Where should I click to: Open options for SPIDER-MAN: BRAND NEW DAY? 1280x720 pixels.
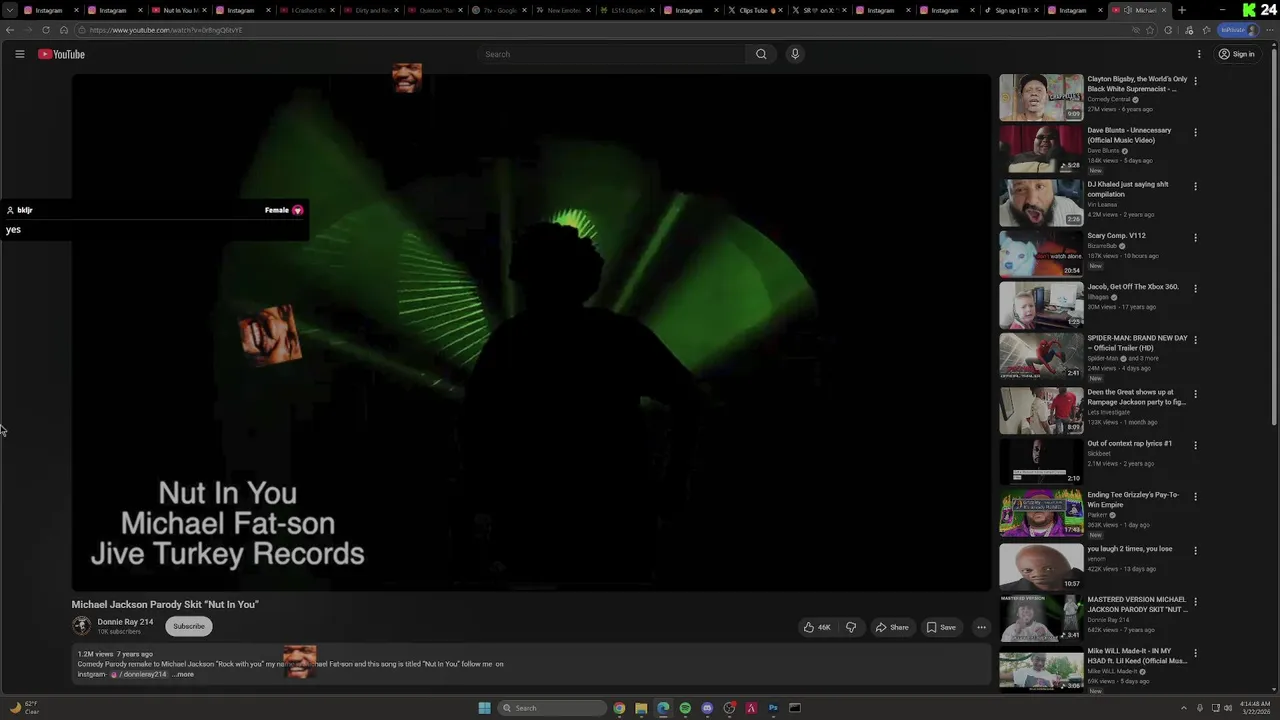(1195, 339)
